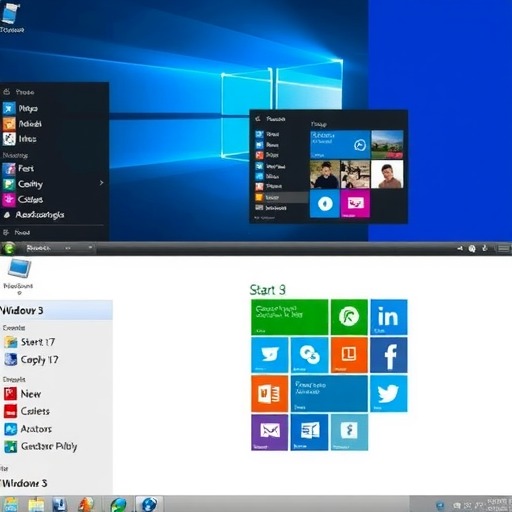Open the portrait photo tile with white background
Viewport: 512px width, 512px height.
pos(387,174)
